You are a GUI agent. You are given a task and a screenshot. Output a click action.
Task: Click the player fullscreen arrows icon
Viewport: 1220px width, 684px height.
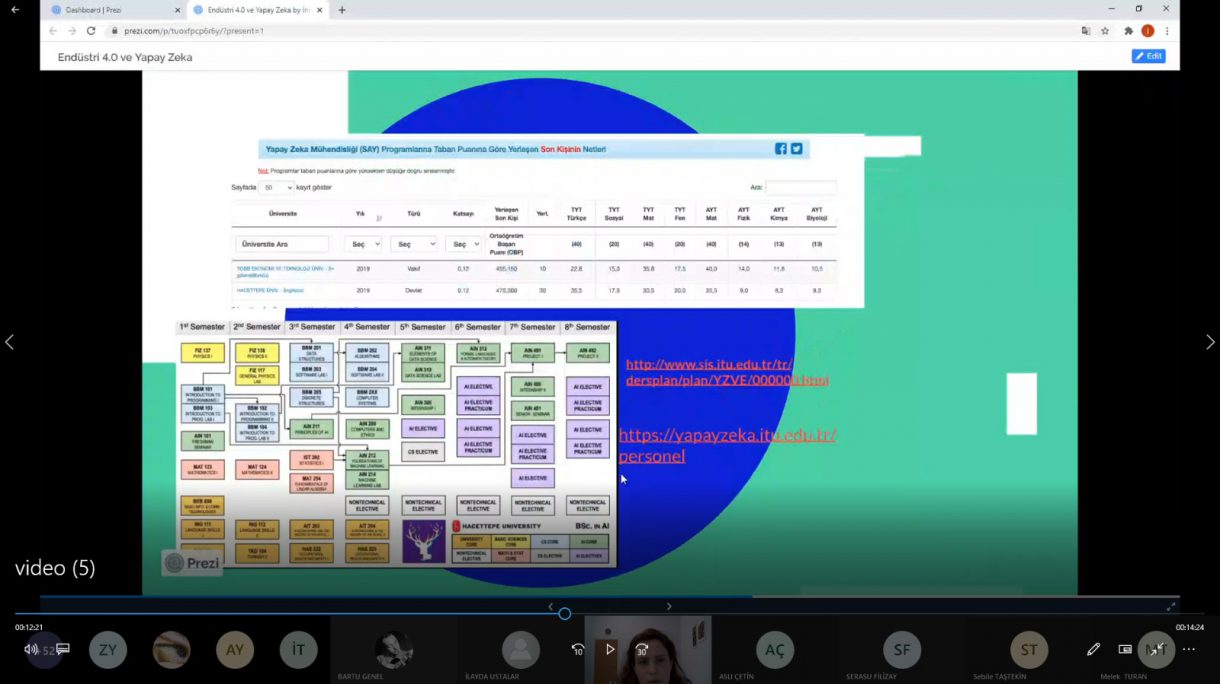[1157, 649]
